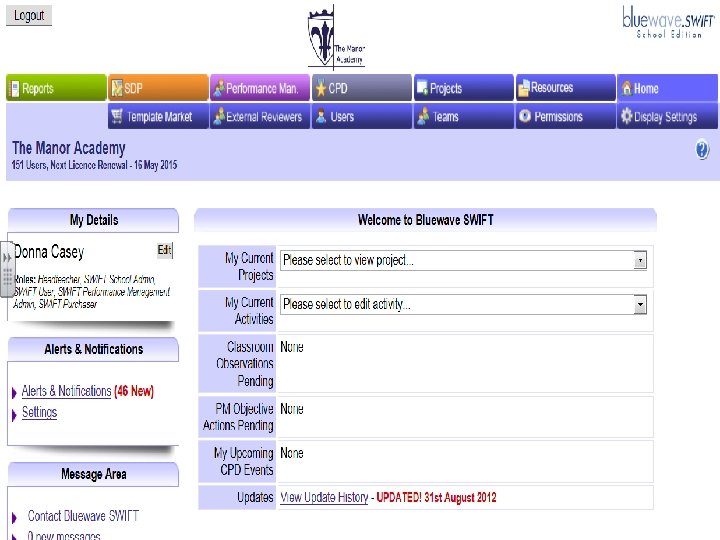
Task: Open the Performance Man. menu tab
Action: pyautogui.click(x=260, y=88)
